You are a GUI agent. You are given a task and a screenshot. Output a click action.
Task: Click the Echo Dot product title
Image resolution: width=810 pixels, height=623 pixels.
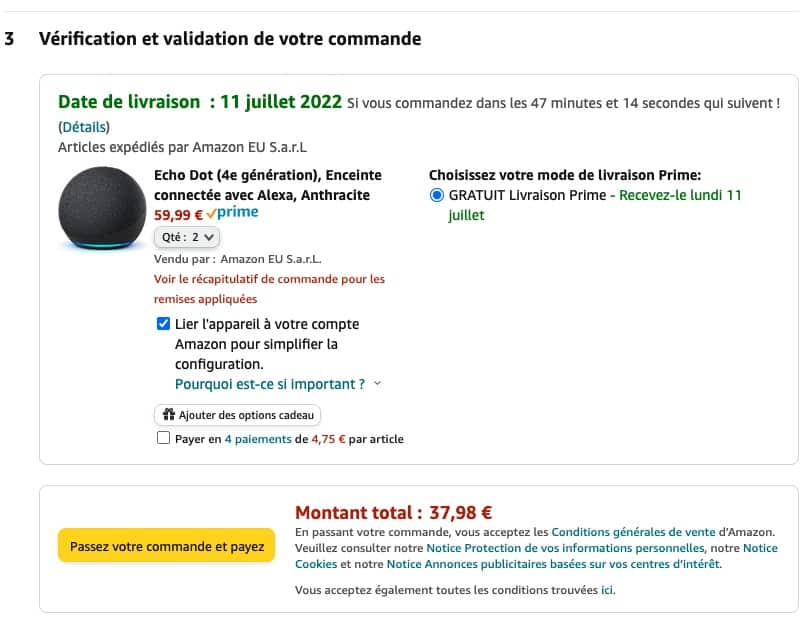click(268, 185)
